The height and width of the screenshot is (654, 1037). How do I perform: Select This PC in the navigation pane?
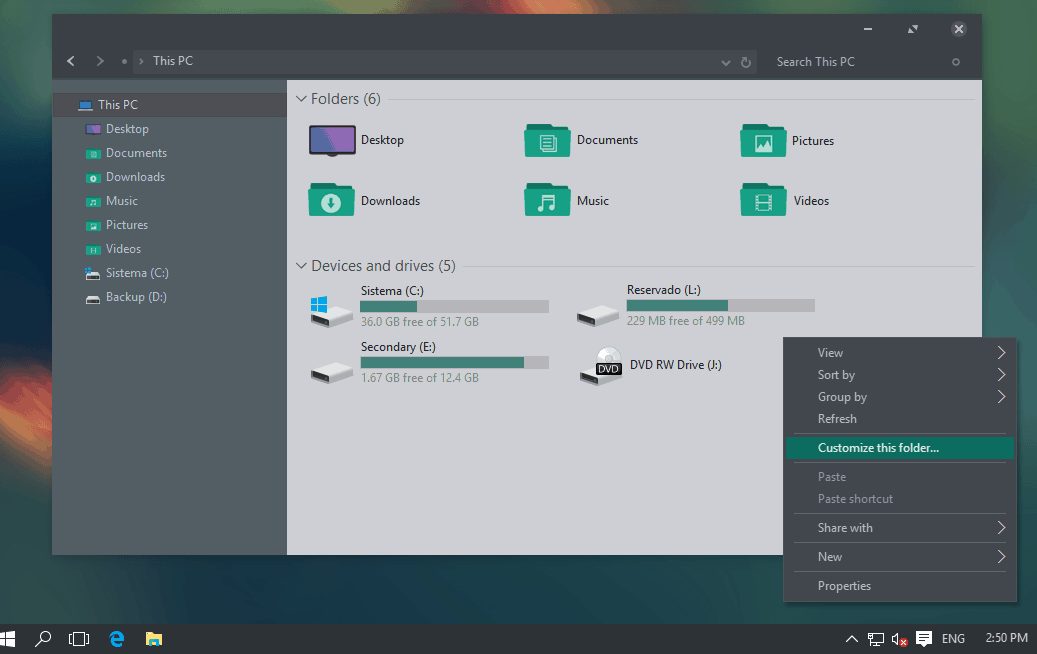169,105
